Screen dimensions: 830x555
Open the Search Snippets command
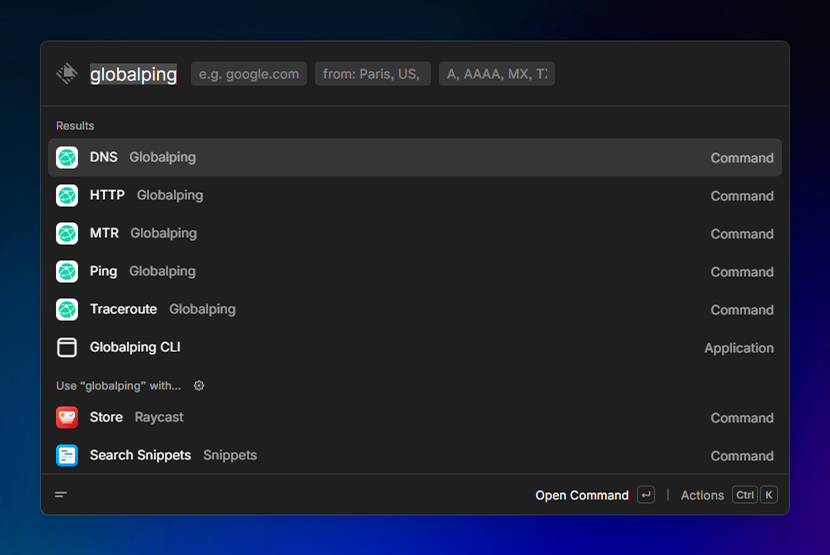(415, 455)
